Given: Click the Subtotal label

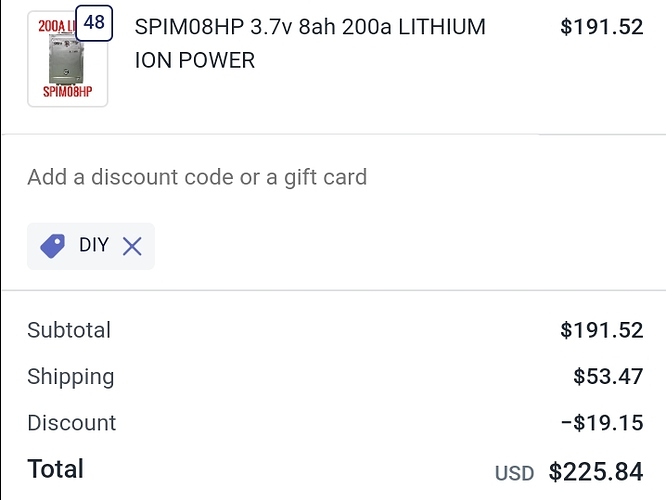Looking at the screenshot, I should 69,330.
